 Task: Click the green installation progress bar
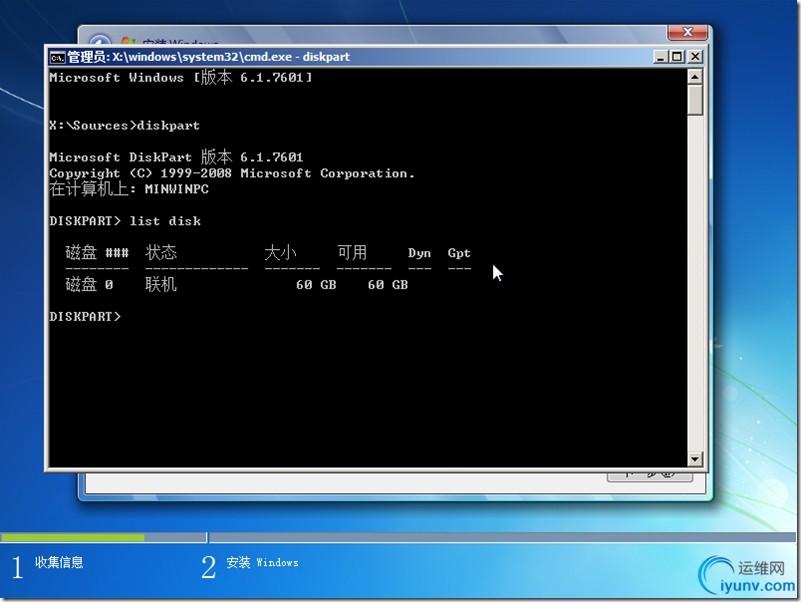73,537
